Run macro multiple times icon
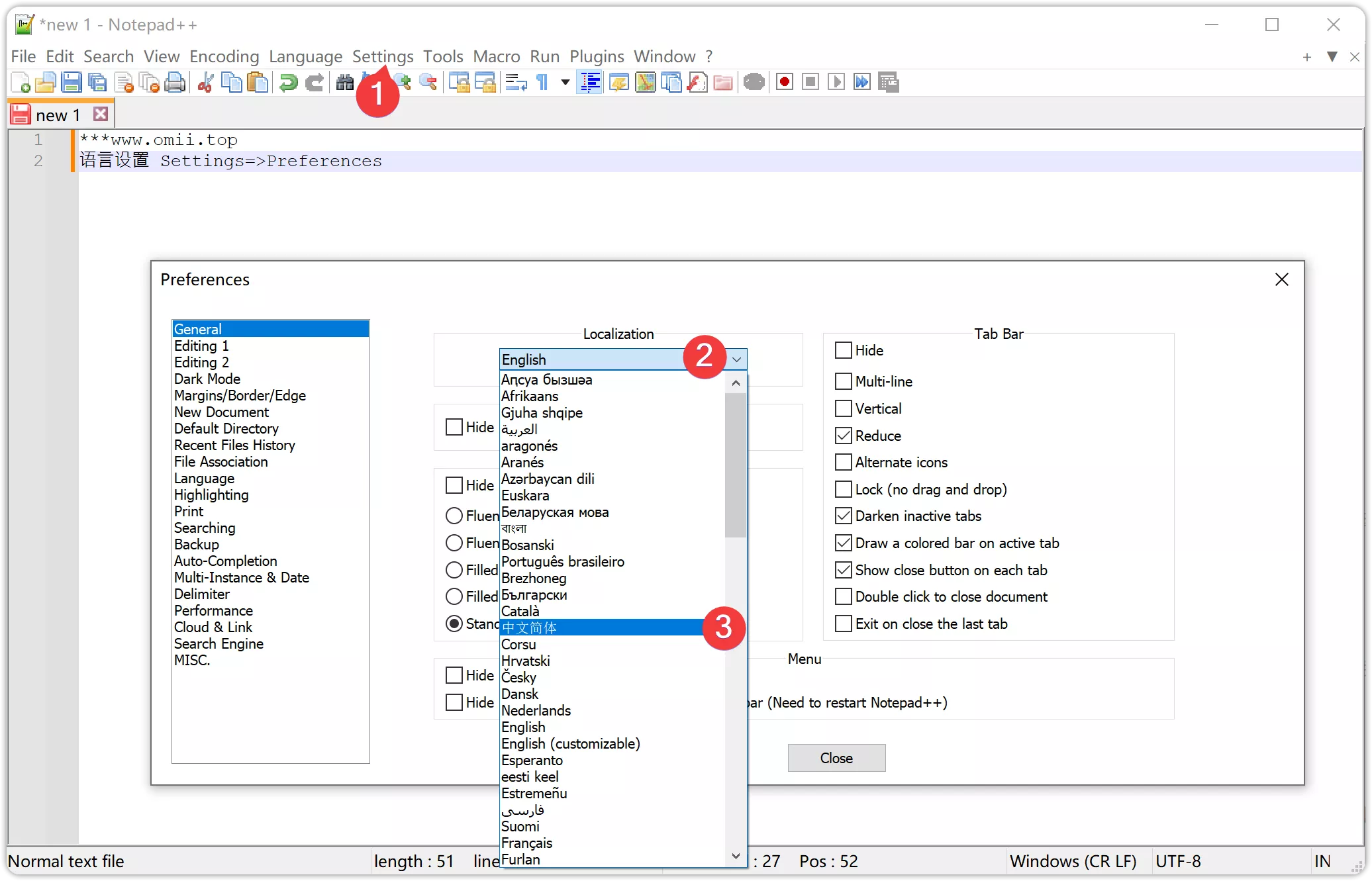This screenshot has height=881, width=1372. [861, 82]
